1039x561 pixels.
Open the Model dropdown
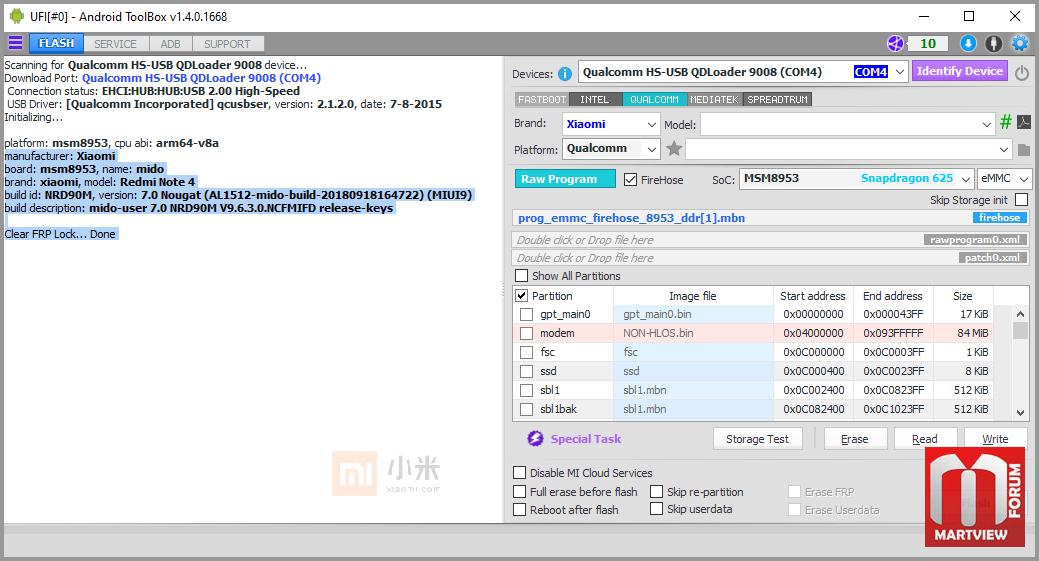point(986,124)
